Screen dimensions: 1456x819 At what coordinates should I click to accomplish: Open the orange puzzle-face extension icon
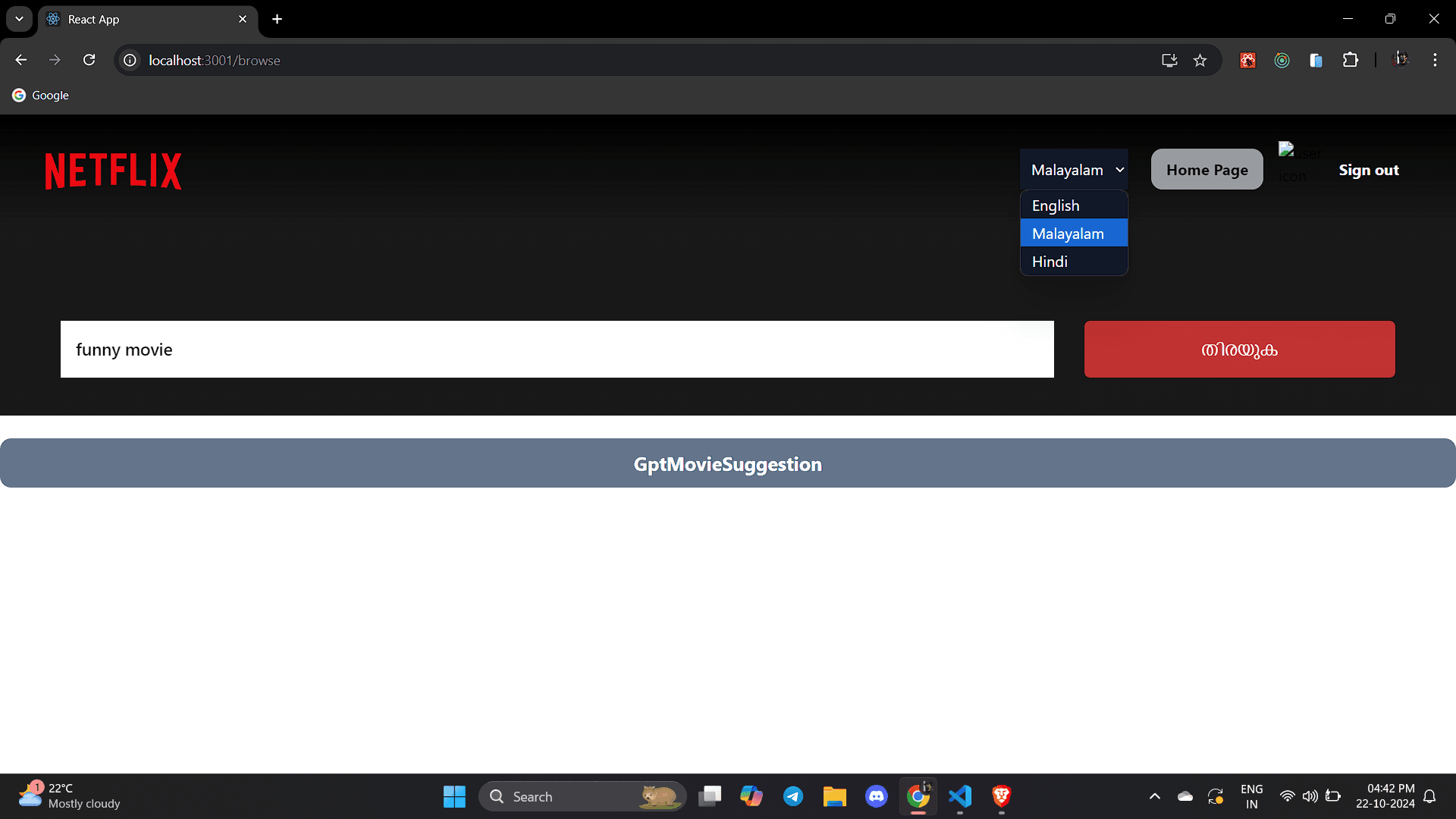[1247, 60]
